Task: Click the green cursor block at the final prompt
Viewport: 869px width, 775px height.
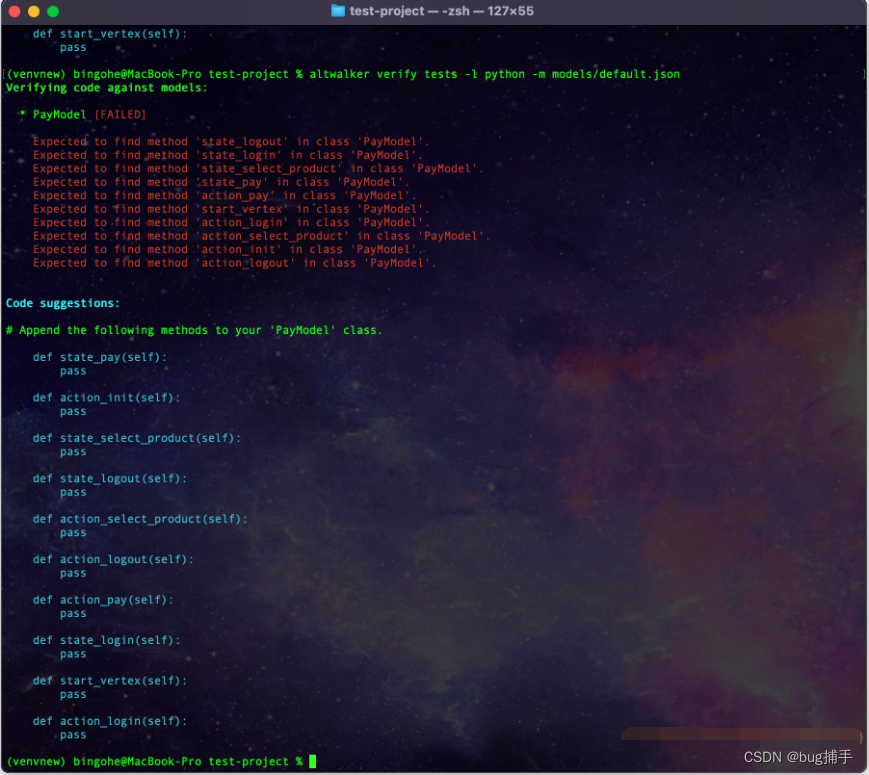Action: tap(313, 762)
